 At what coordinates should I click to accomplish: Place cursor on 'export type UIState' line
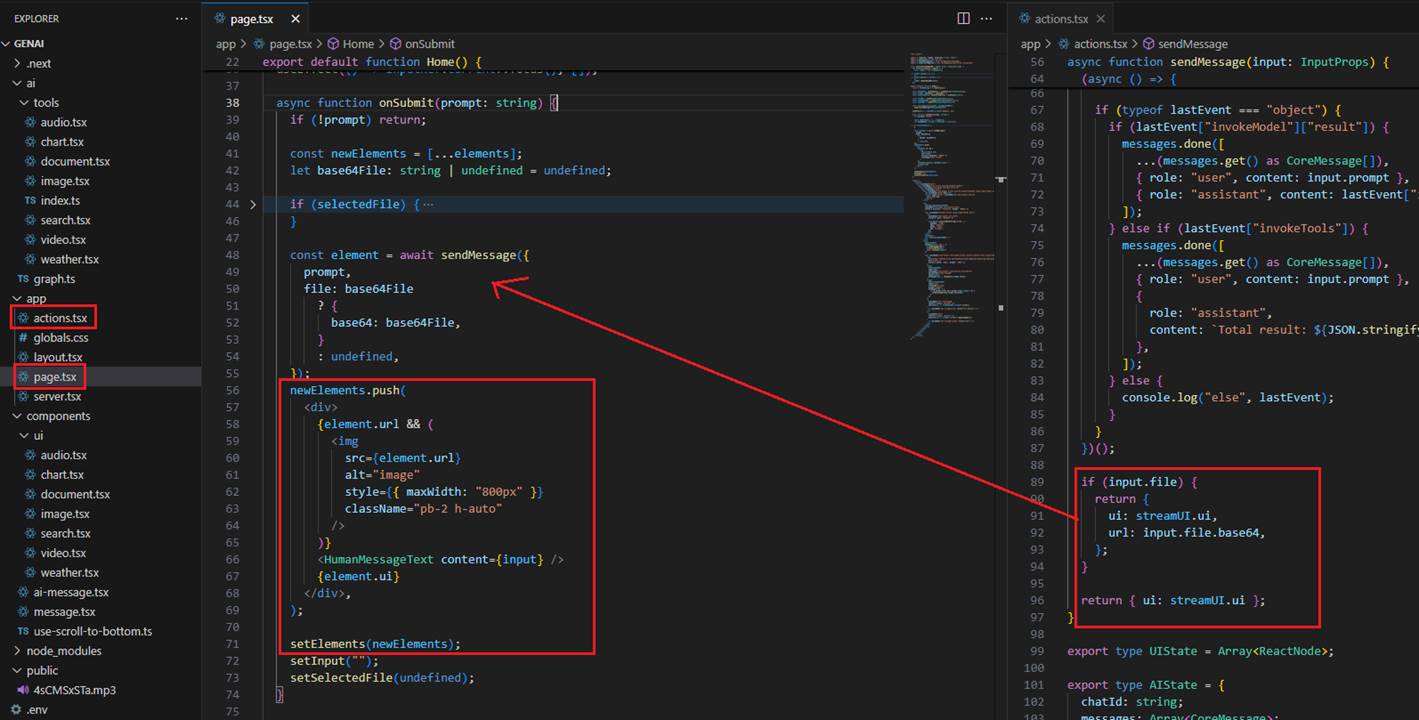1200,651
